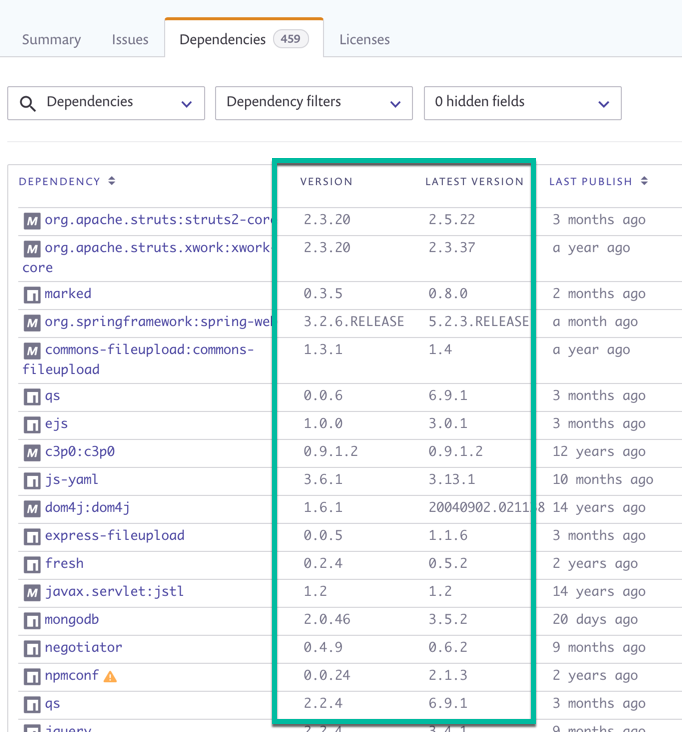Click version 0.0.24 in npmconf row
This screenshot has width=682, height=732.
[x=327, y=675]
